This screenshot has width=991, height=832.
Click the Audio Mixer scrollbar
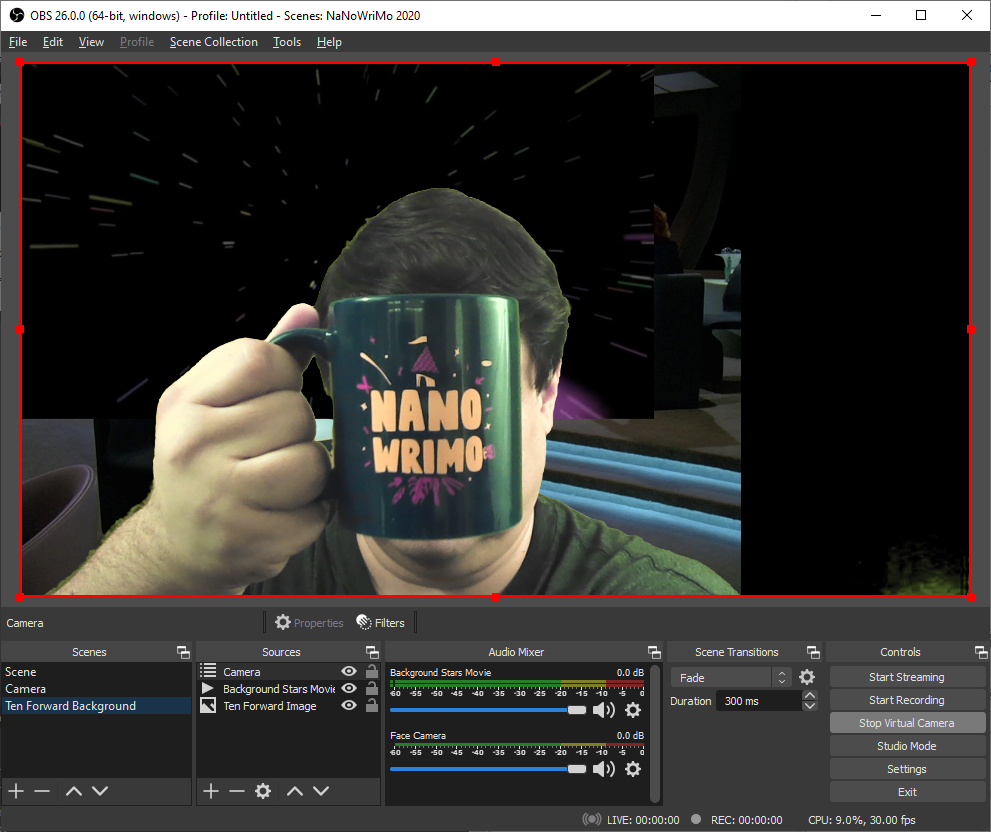click(655, 733)
